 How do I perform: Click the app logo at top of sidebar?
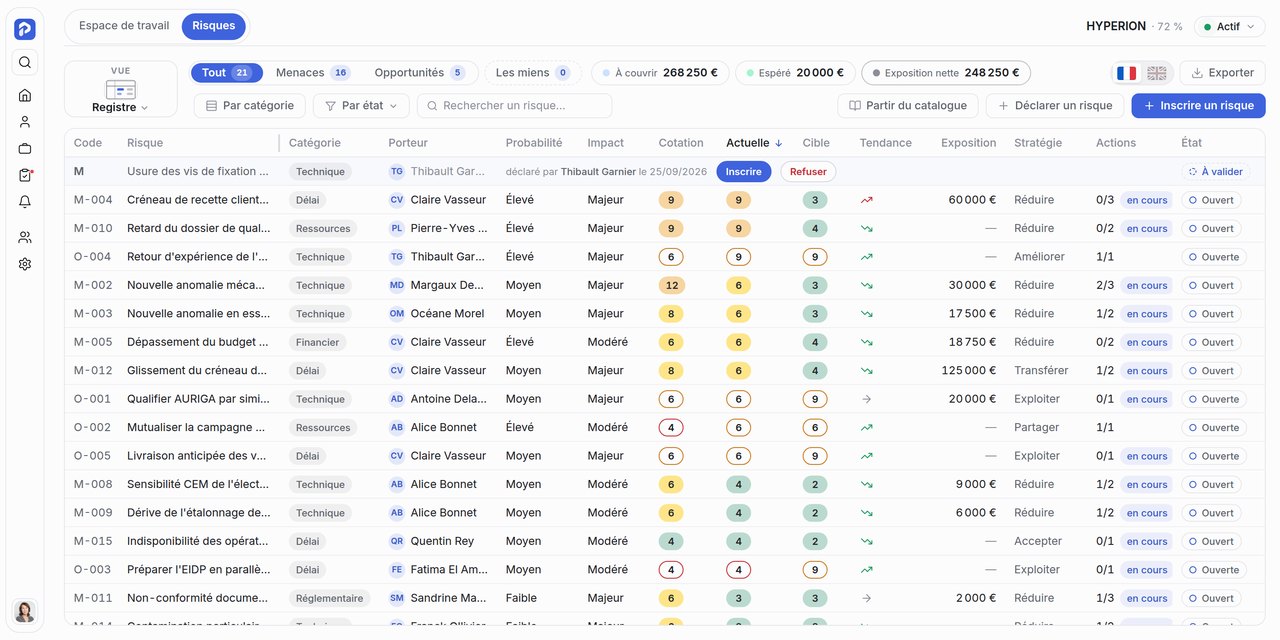pos(25,29)
